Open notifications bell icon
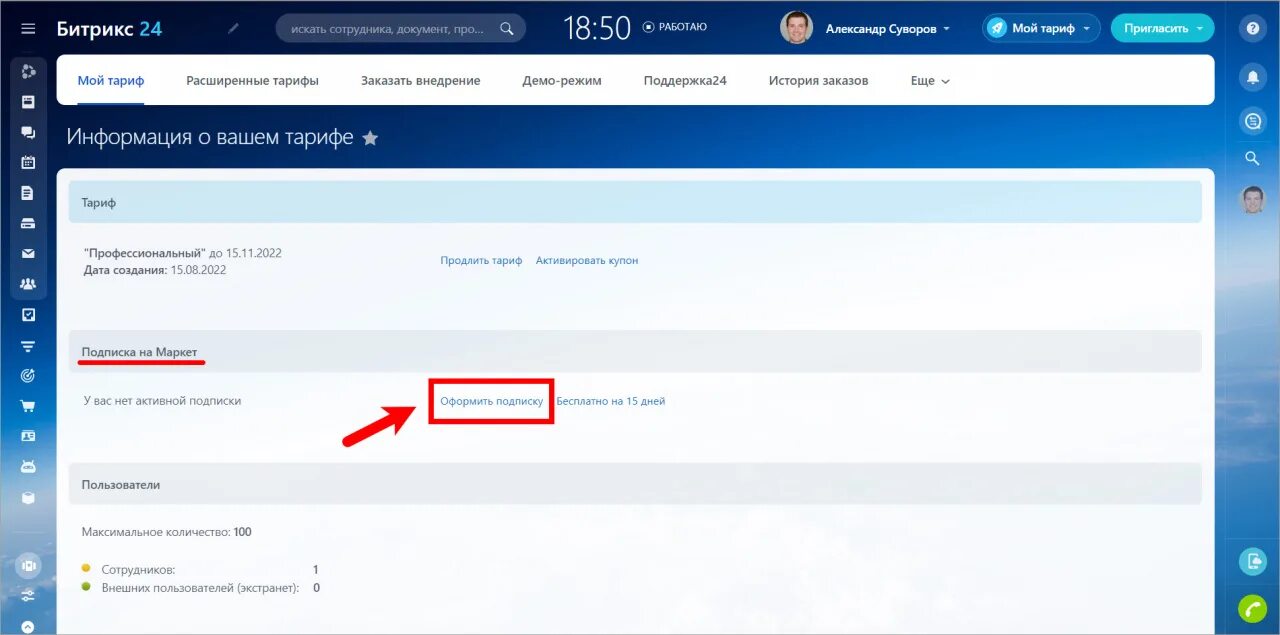The width and height of the screenshot is (1280, 635). (1252, 76)
